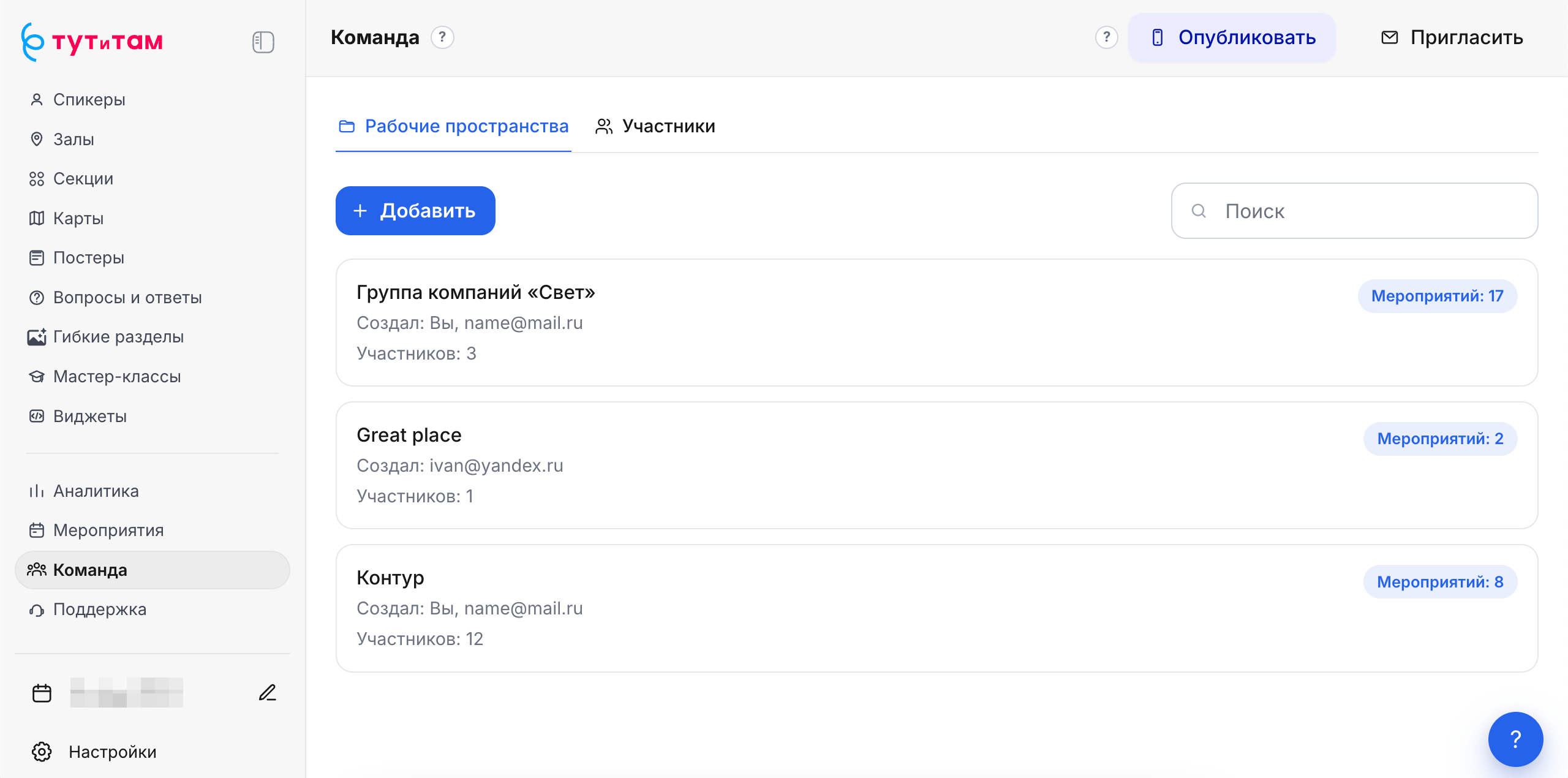This screenshot has width=1568, height=778.
Task: Select the Команда sidebar item
Action: [x=152, y=570]
